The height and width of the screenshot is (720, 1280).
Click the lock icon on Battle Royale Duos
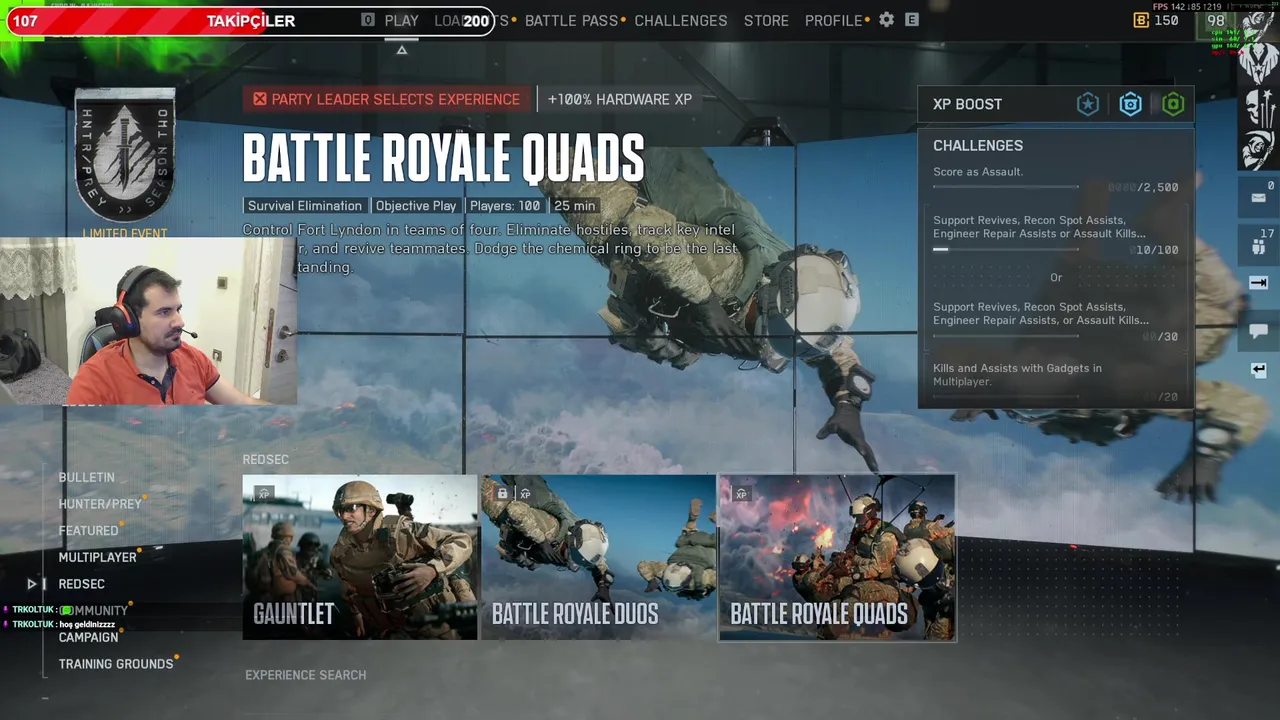coord(503,493)
